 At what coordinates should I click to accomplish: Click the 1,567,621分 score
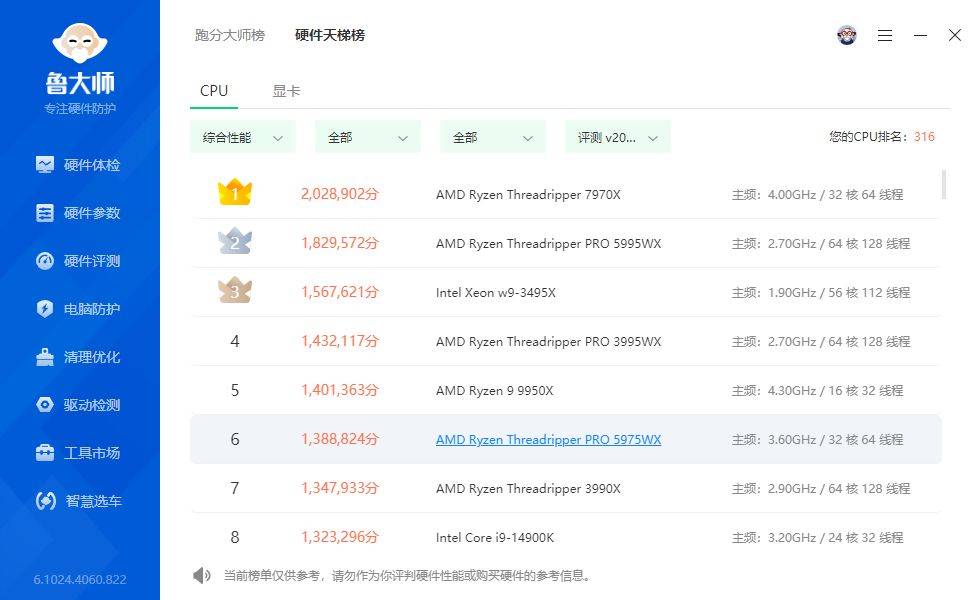[339, 292]
